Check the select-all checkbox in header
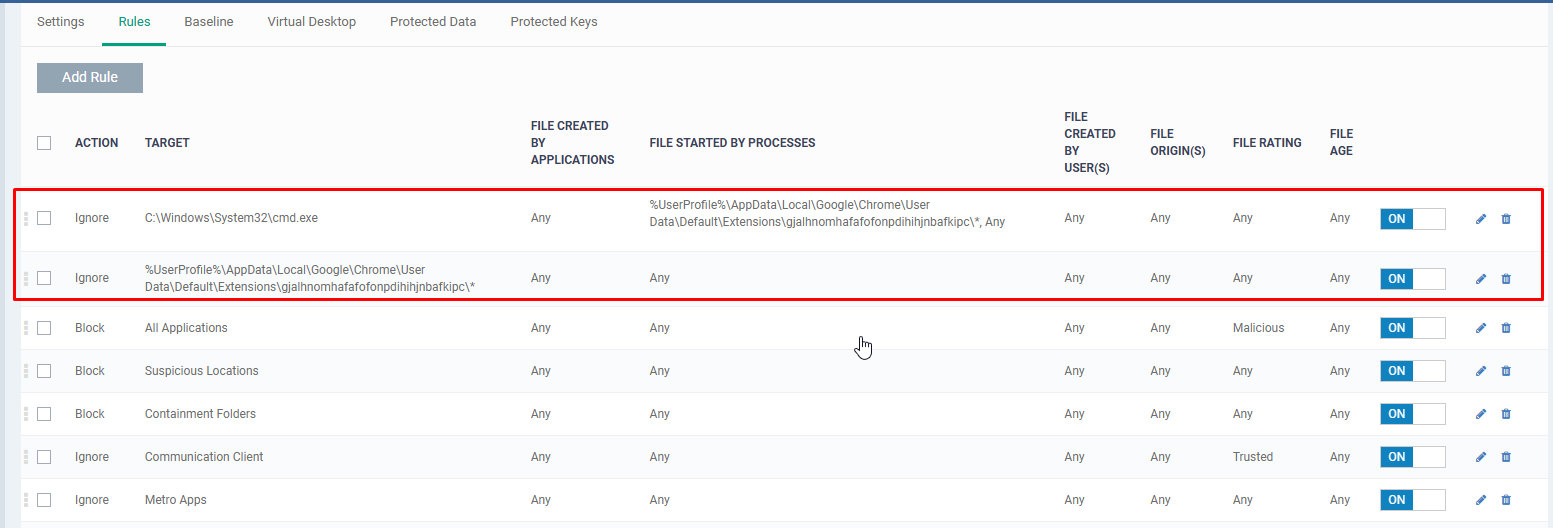The height and width of the screenshot is (528, 1553). click(x=44, y=143)
